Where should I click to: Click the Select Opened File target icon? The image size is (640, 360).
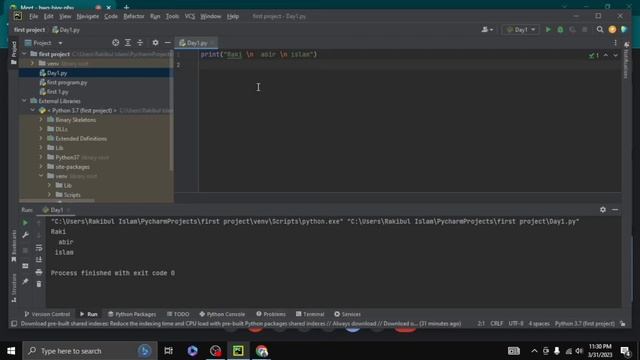(116, 42)
